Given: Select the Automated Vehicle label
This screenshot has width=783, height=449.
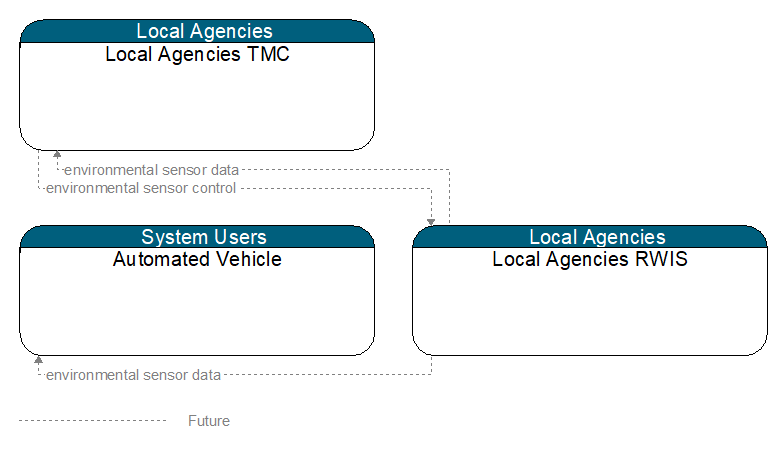Looking at the screenshot, I should click(x=197, y=259).
